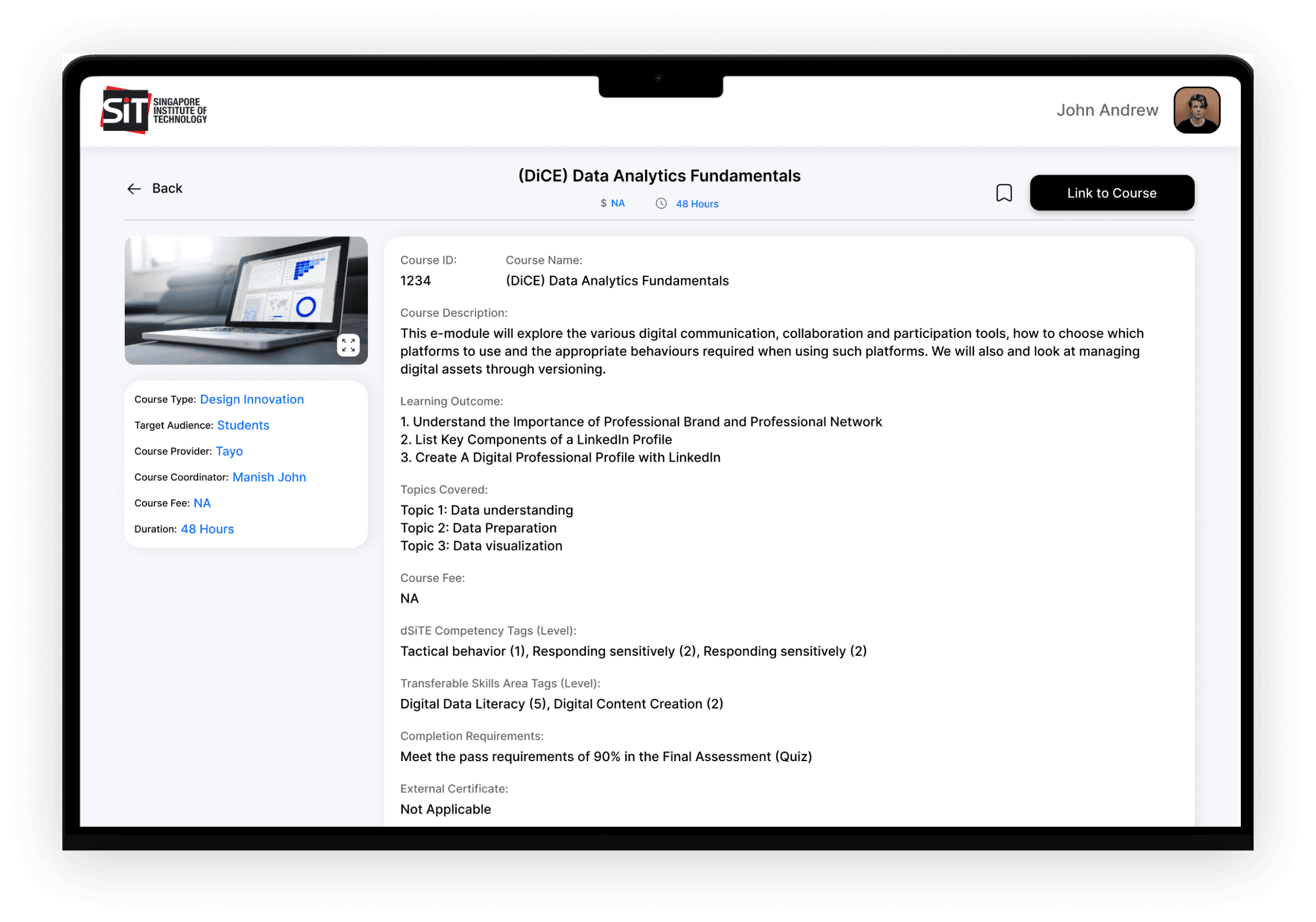Click the Tayo course provider link
This screenshot has height=922, width=1316.
click(x=229, y=451)
